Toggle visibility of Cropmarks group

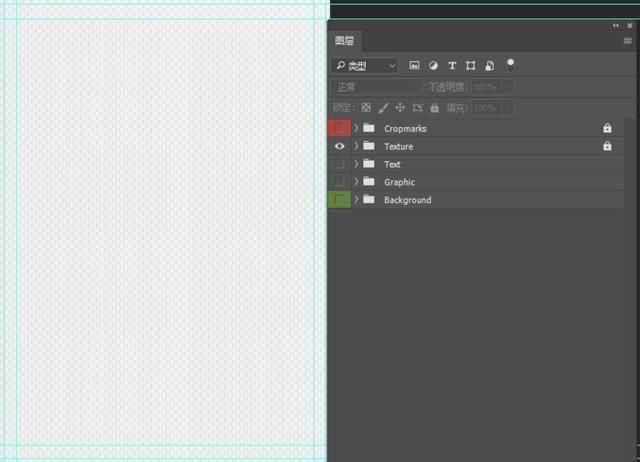point(339,129)
